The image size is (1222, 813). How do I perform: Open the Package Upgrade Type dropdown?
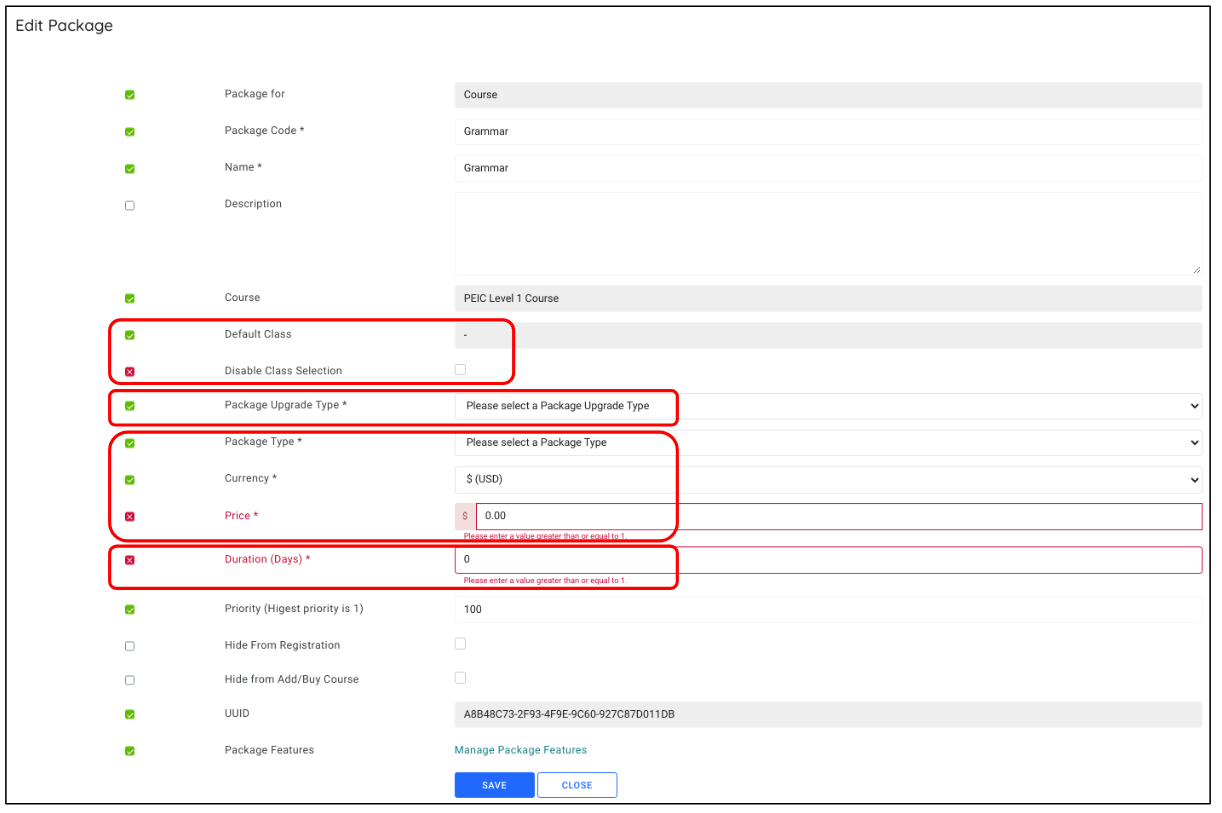(1196, 406)
